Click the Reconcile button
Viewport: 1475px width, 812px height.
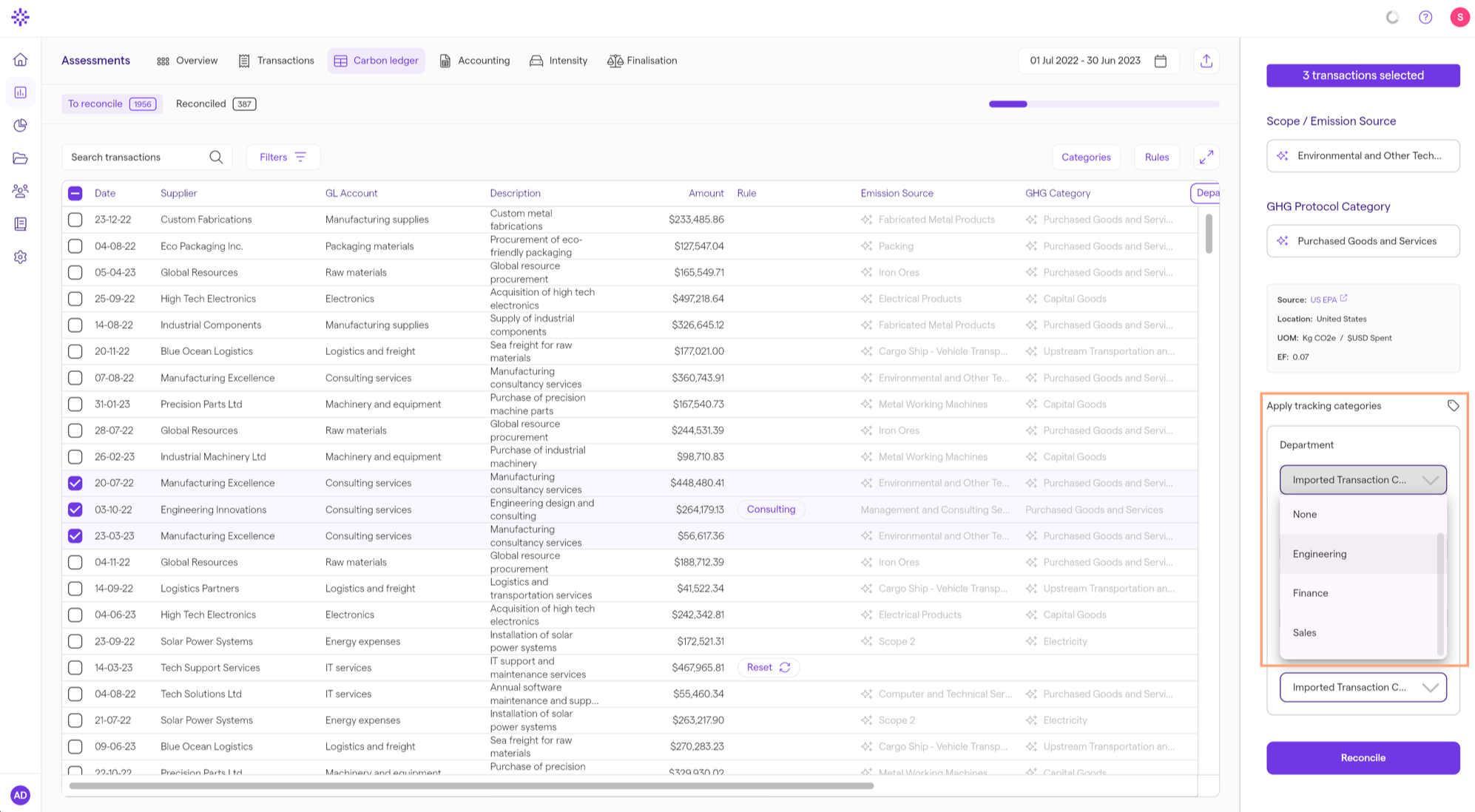(1363, 757)
